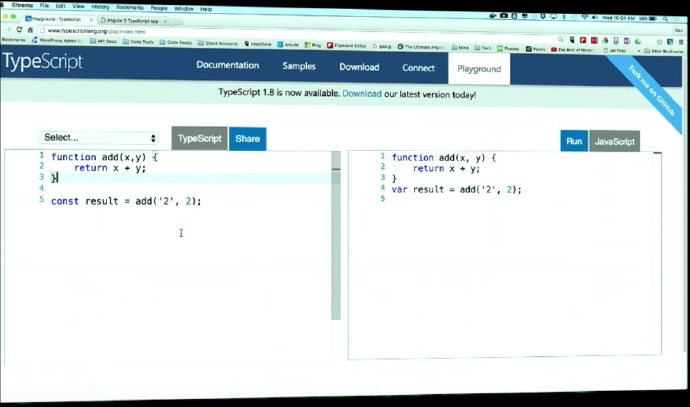Screen dimensions: 690x407
Task: Open the Tech bookmark folder
Action: [483, 48]
